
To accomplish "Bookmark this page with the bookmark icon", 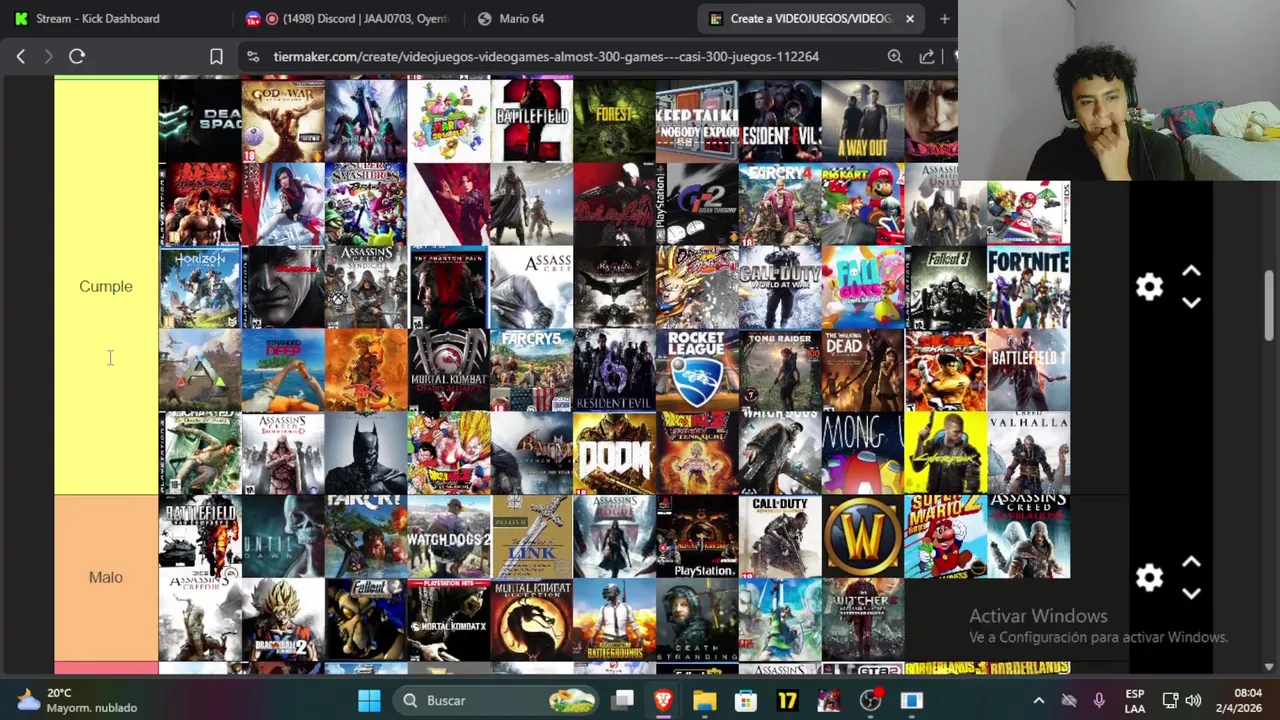I will coord(216,57).
